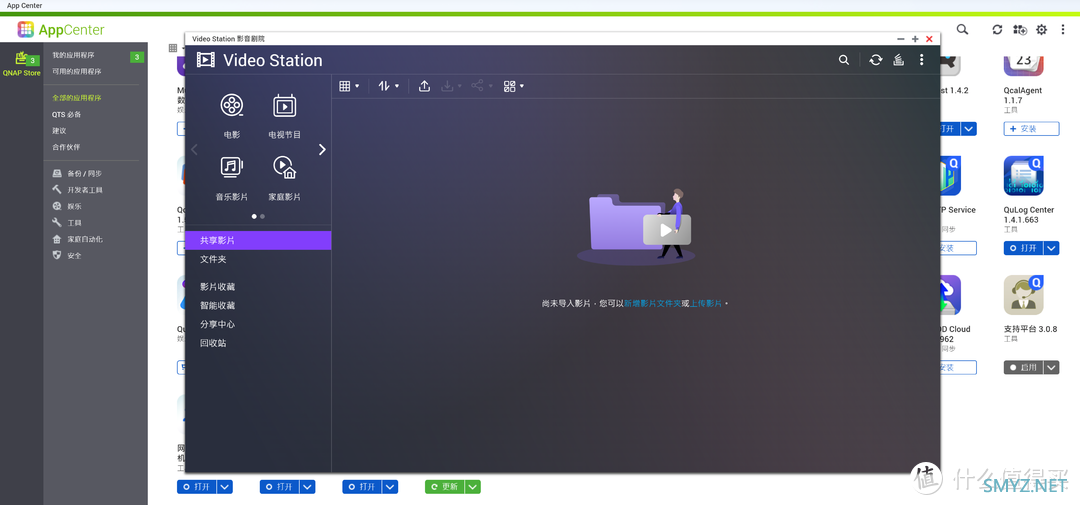Click the 上传影片 link

[706, 303]
